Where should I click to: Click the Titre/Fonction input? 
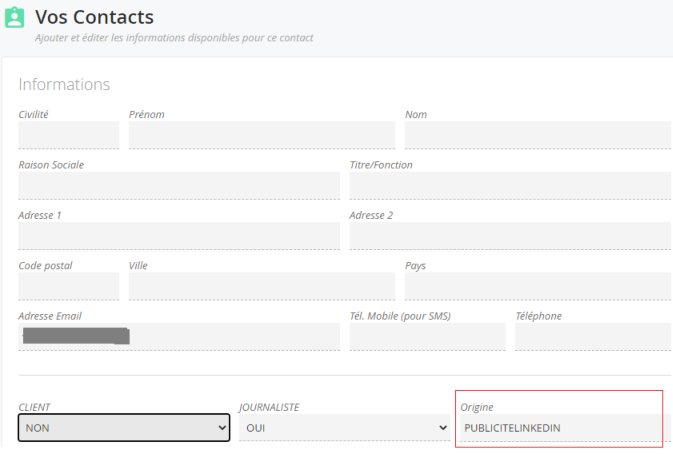click(x=509, y=185)
